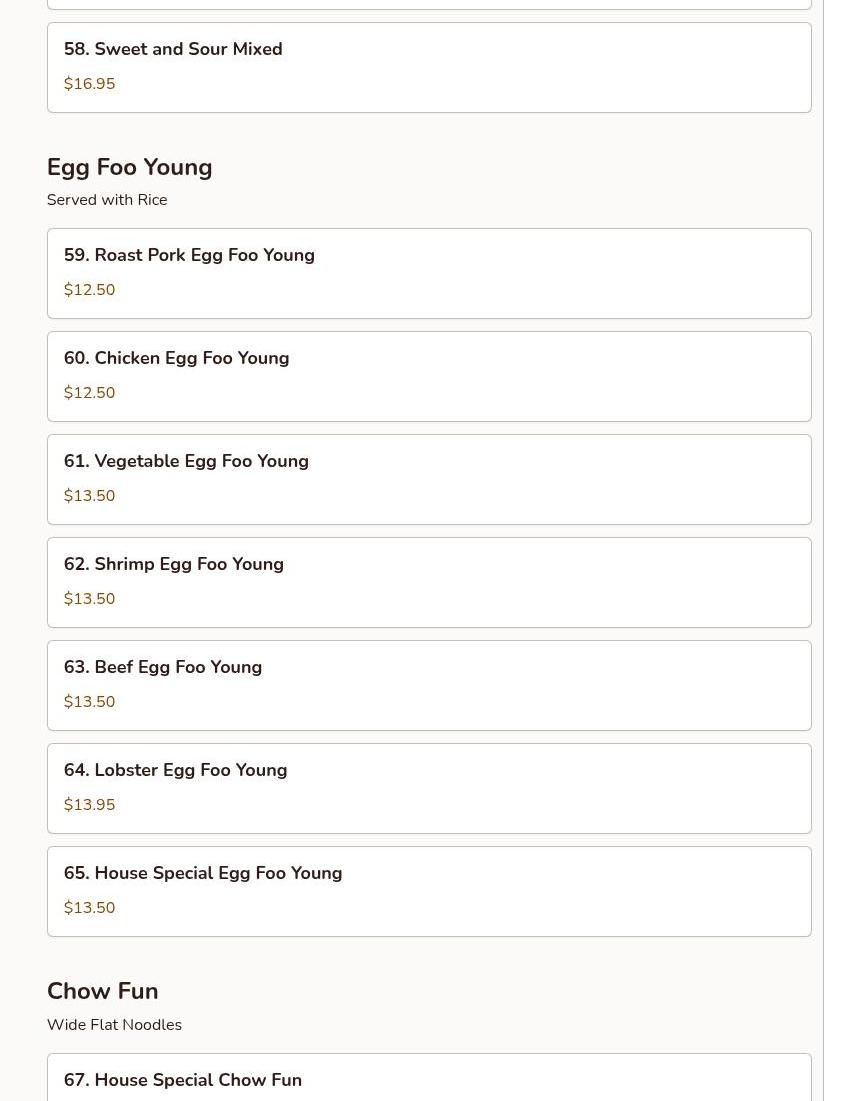
Task: Choose the Chicken Egg Foo Young title
Action: [x=176, y=358]
